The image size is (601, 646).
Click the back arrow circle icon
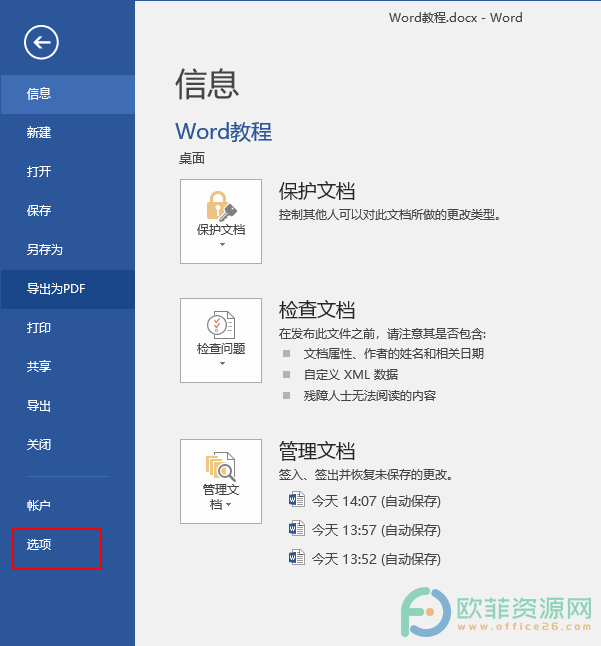[41, 42]
